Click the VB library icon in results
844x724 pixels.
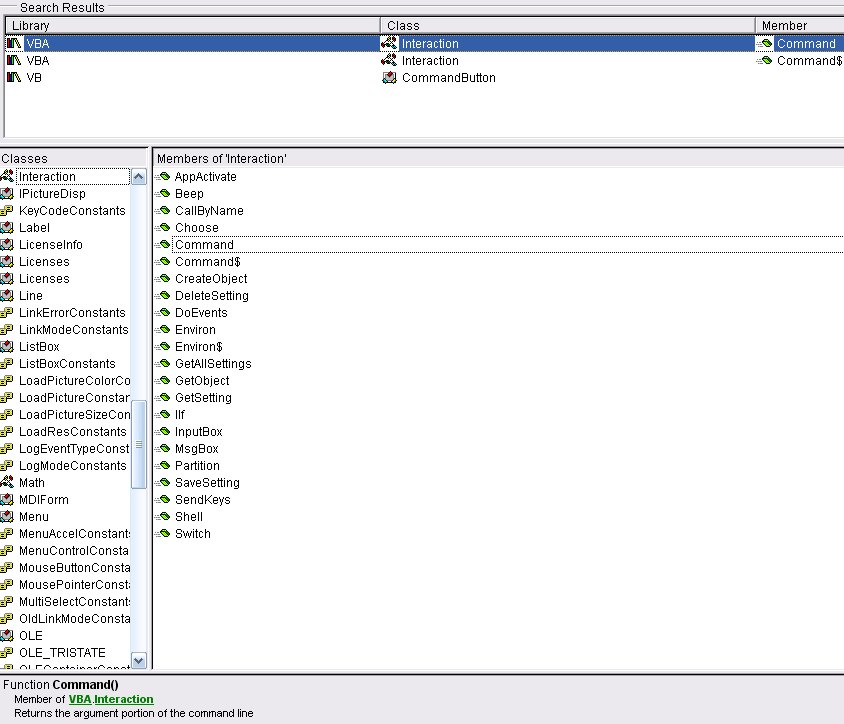click(x=14, y=78)
